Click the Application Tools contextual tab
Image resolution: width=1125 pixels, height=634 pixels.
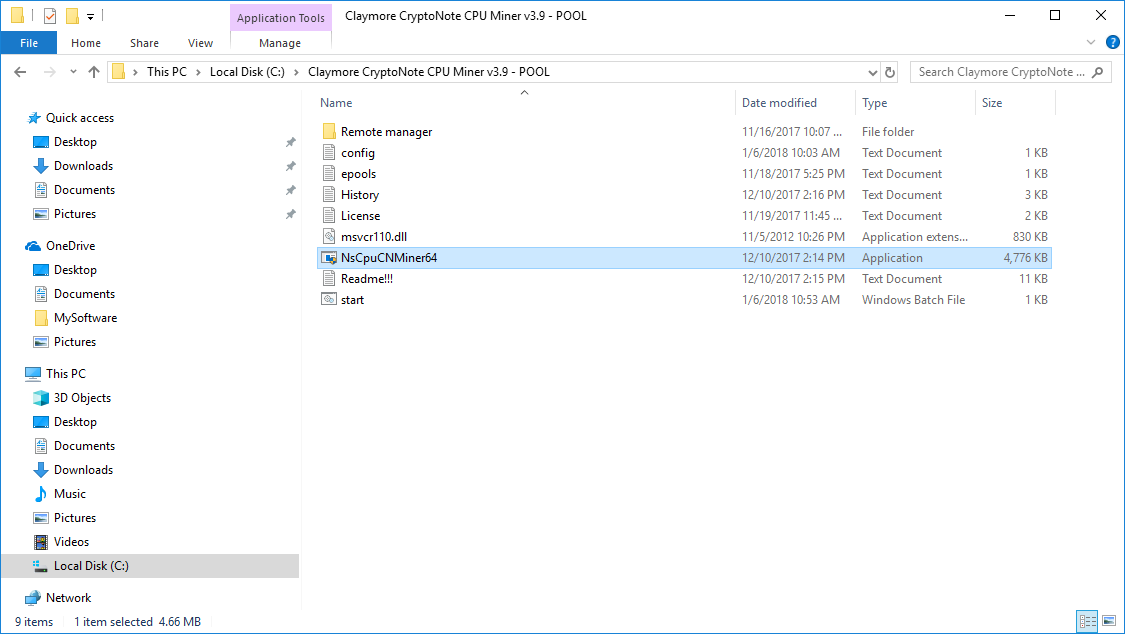click(x=281, y=18)
